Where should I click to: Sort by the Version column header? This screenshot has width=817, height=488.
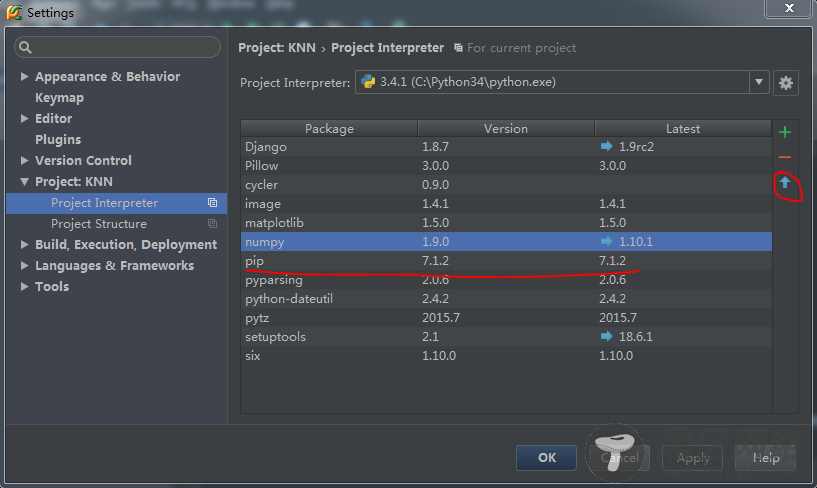click(x=506, y=129)
